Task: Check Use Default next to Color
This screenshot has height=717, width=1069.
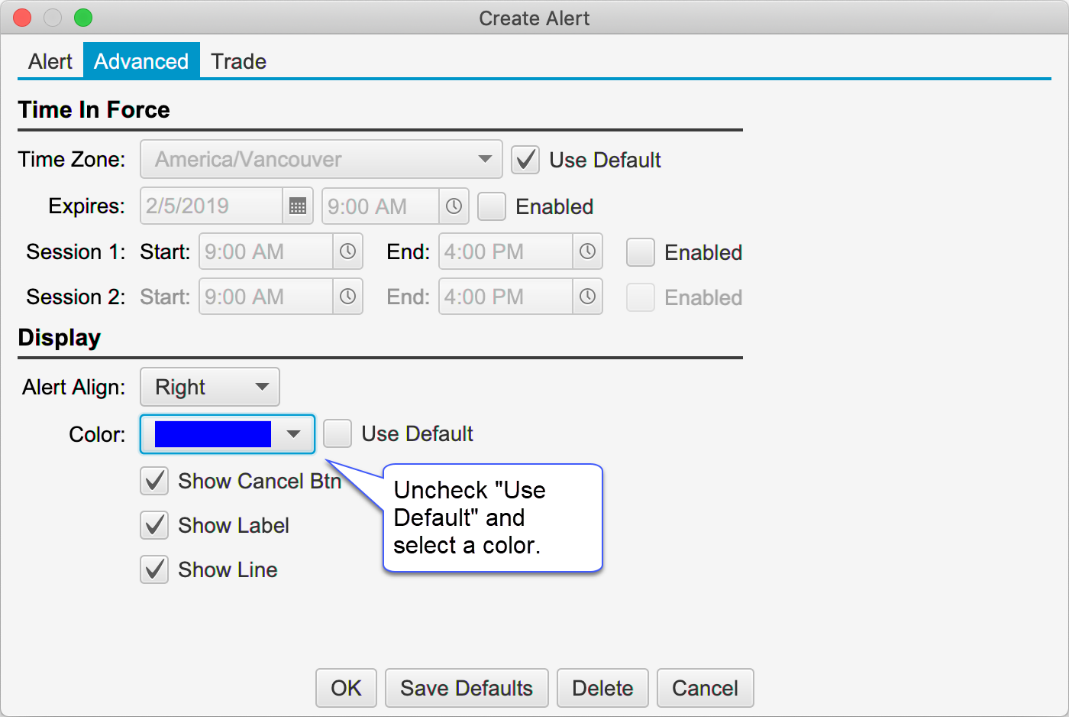Action: click(x=338, y=434)
